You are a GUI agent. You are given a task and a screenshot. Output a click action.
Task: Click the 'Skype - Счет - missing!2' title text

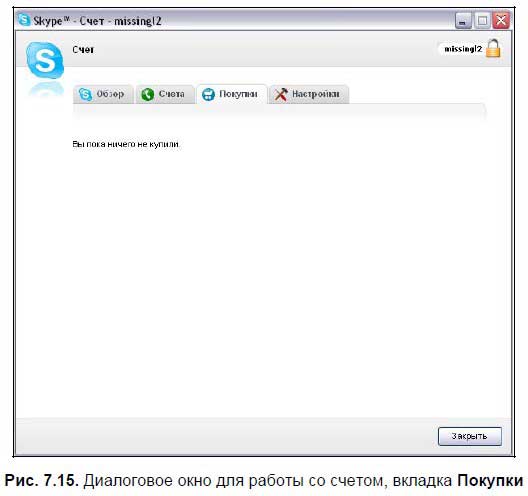coord(97,21)
